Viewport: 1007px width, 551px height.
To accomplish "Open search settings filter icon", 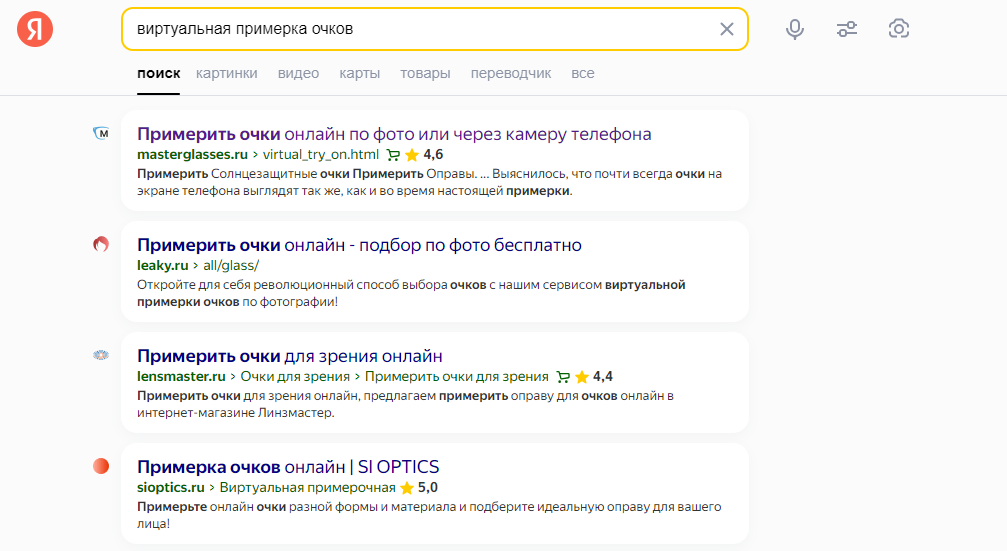I will point(847,29).
